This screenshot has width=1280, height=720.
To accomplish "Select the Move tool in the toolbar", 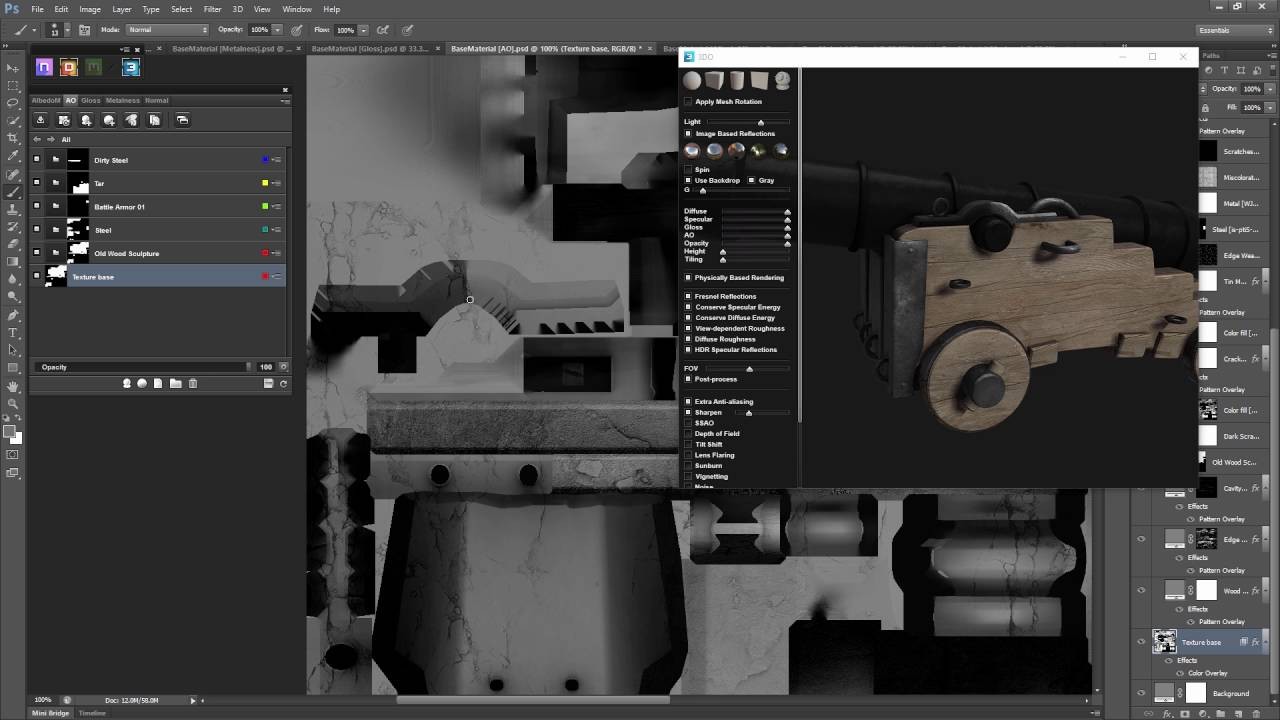I will (x=13, y=67).
